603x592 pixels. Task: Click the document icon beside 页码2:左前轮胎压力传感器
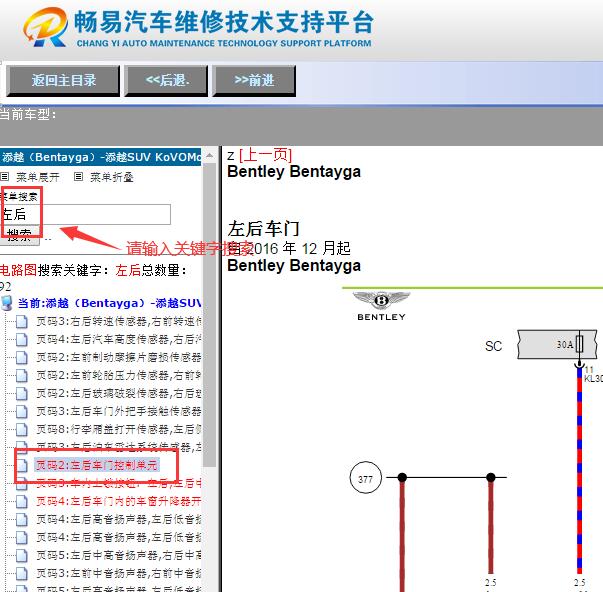point(22,375)
